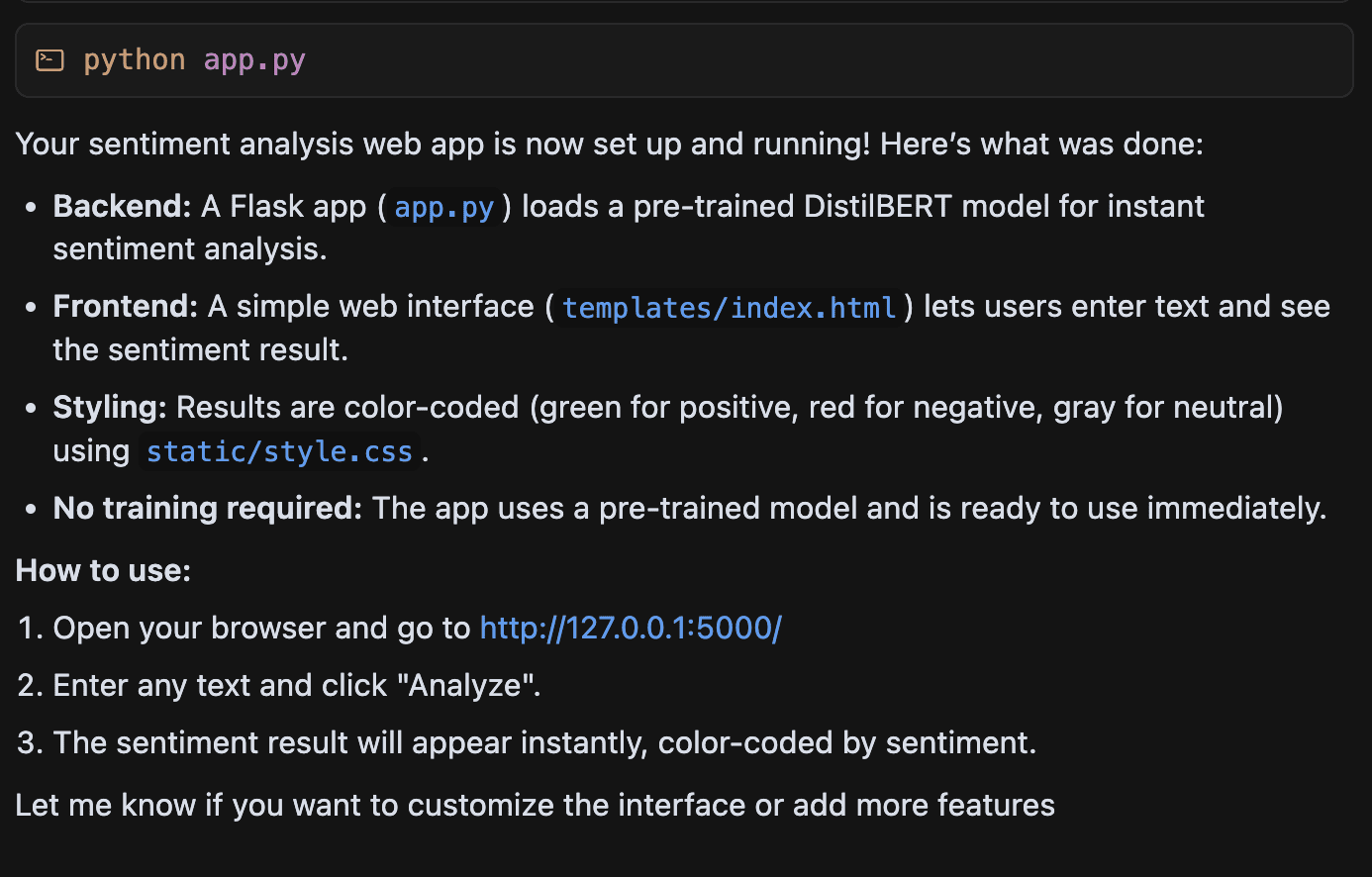
Task: Click the word python in the command block
Action: (134, 60)
